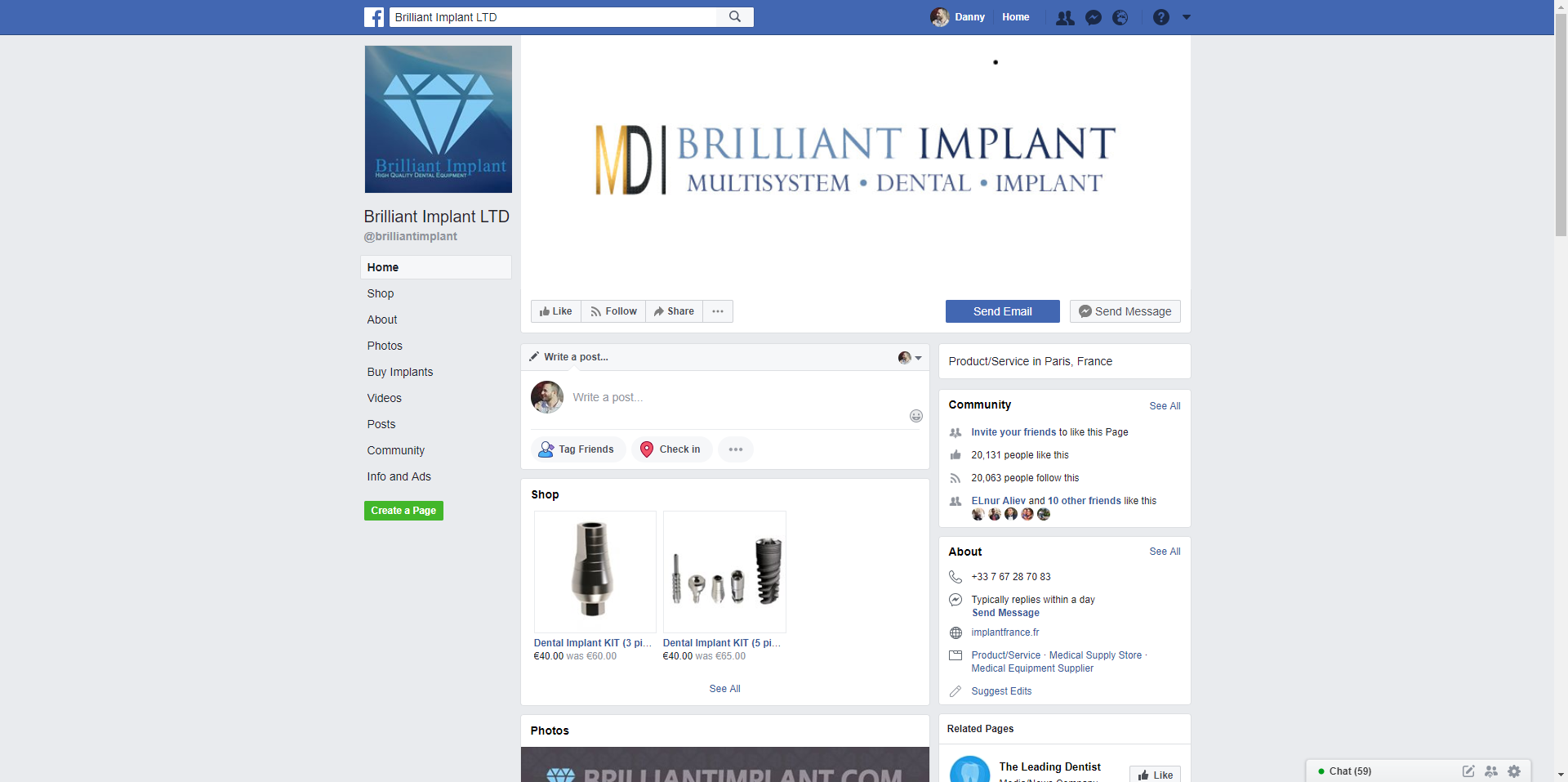This screenshot has width=1568, height=782.
Task: Open About in the page sidebar
Action: point(382,320)
